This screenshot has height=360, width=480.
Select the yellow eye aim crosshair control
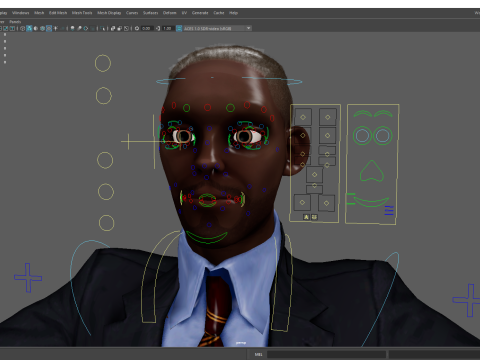pos(128,141)
